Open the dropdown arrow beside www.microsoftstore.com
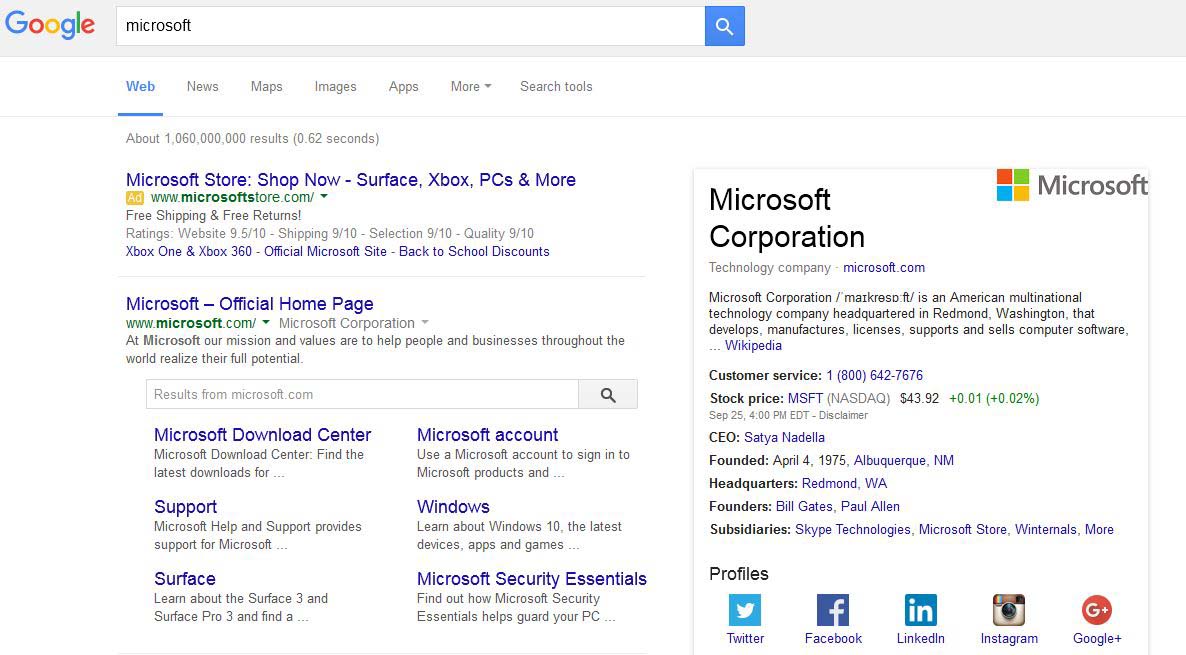The image size is (1186, 655). [324, 198]
